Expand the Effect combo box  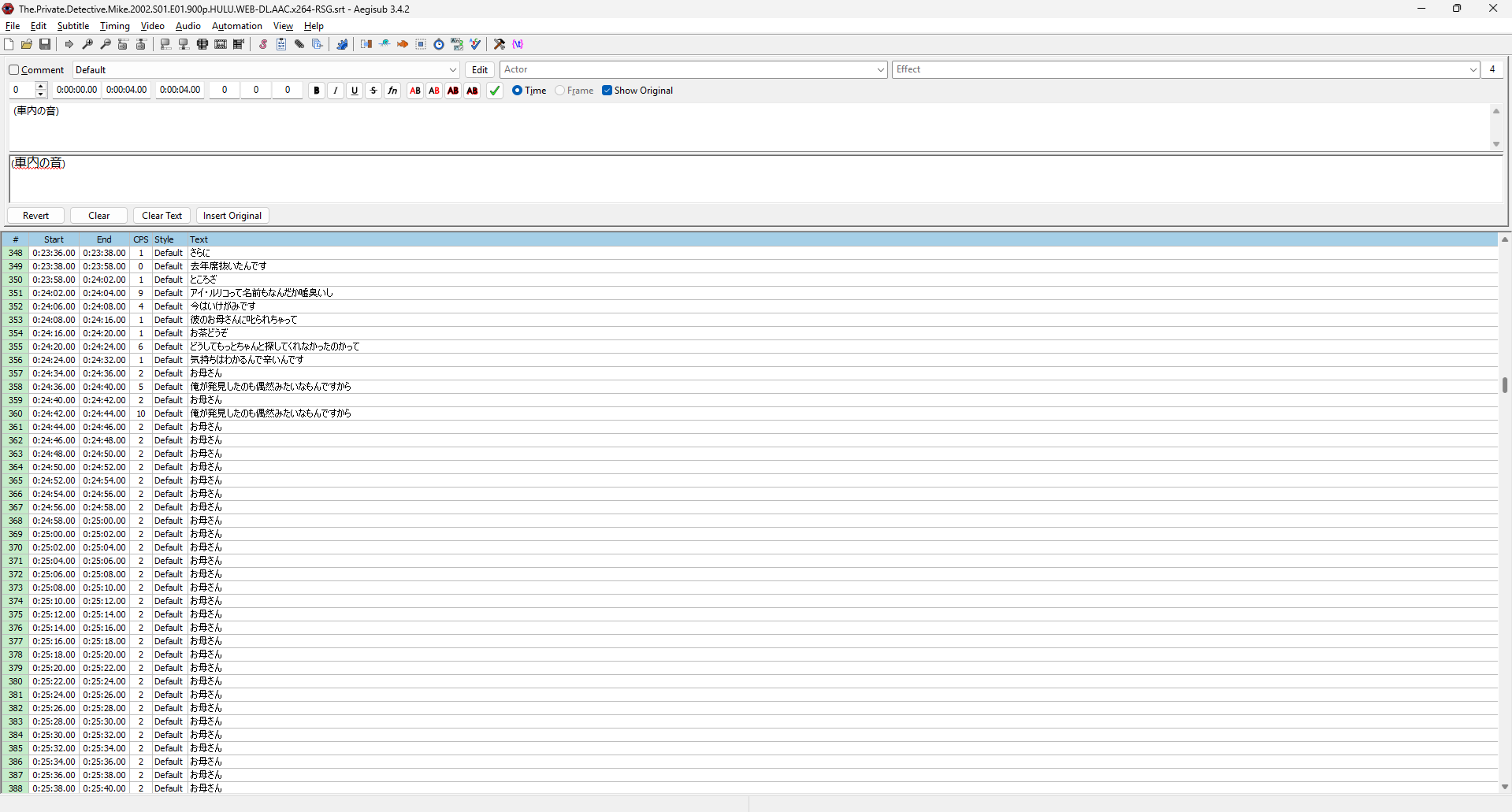[1473, 70]
